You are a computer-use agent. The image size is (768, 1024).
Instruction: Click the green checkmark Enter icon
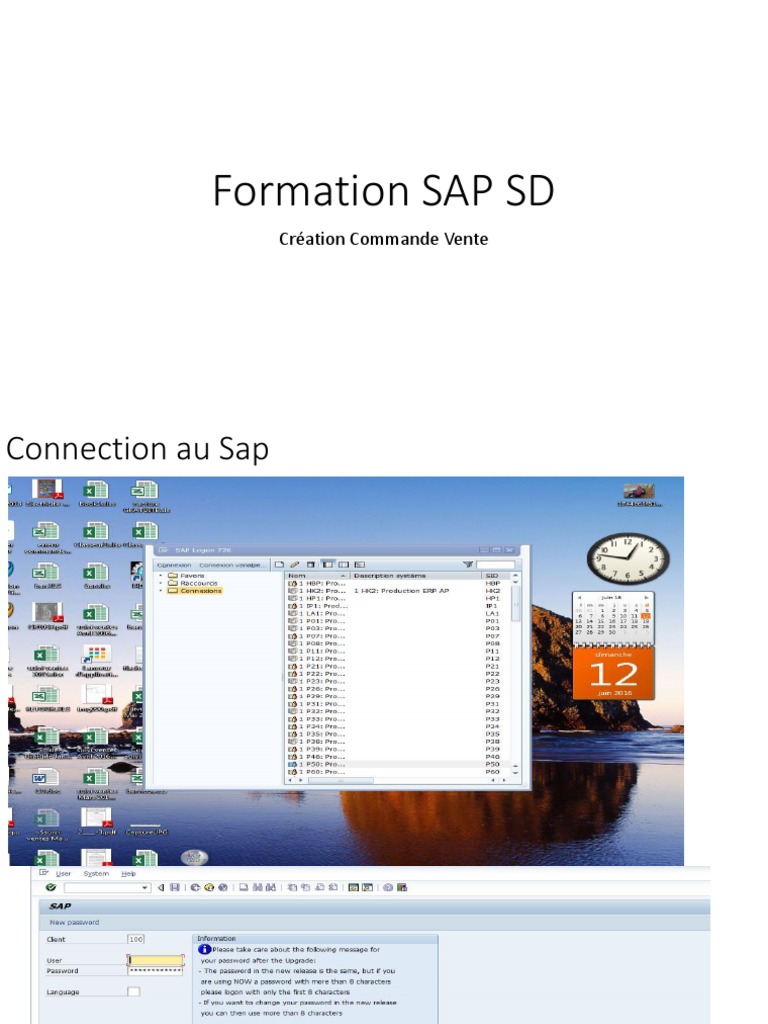51,888
